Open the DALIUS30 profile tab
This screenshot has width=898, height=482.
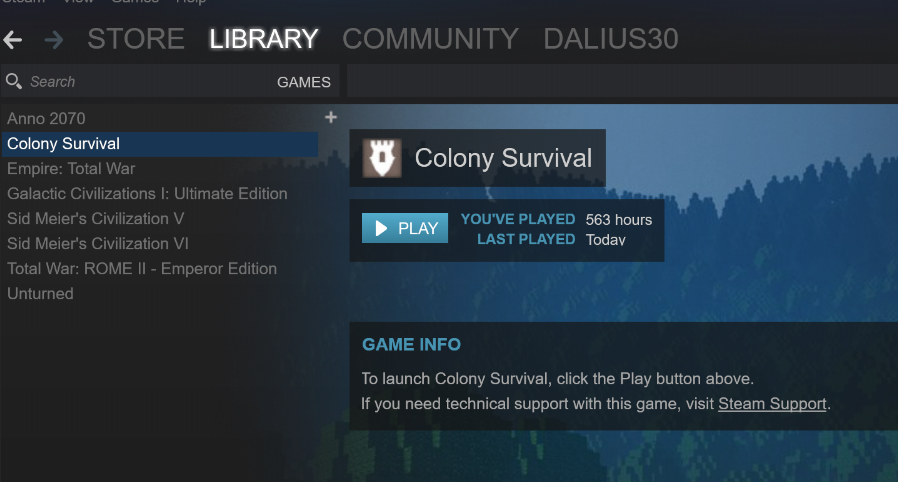coord(611,39)
